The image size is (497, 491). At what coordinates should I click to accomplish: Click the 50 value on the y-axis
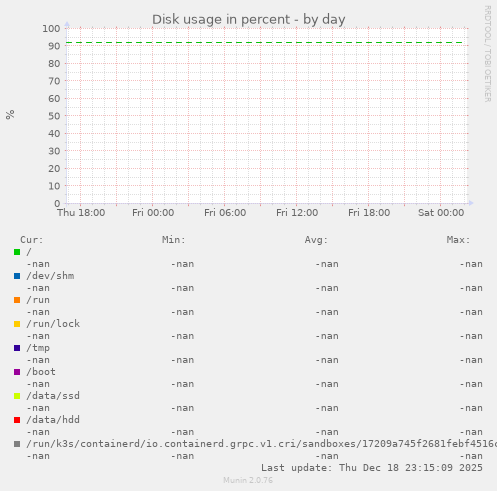tap(54, 116)
